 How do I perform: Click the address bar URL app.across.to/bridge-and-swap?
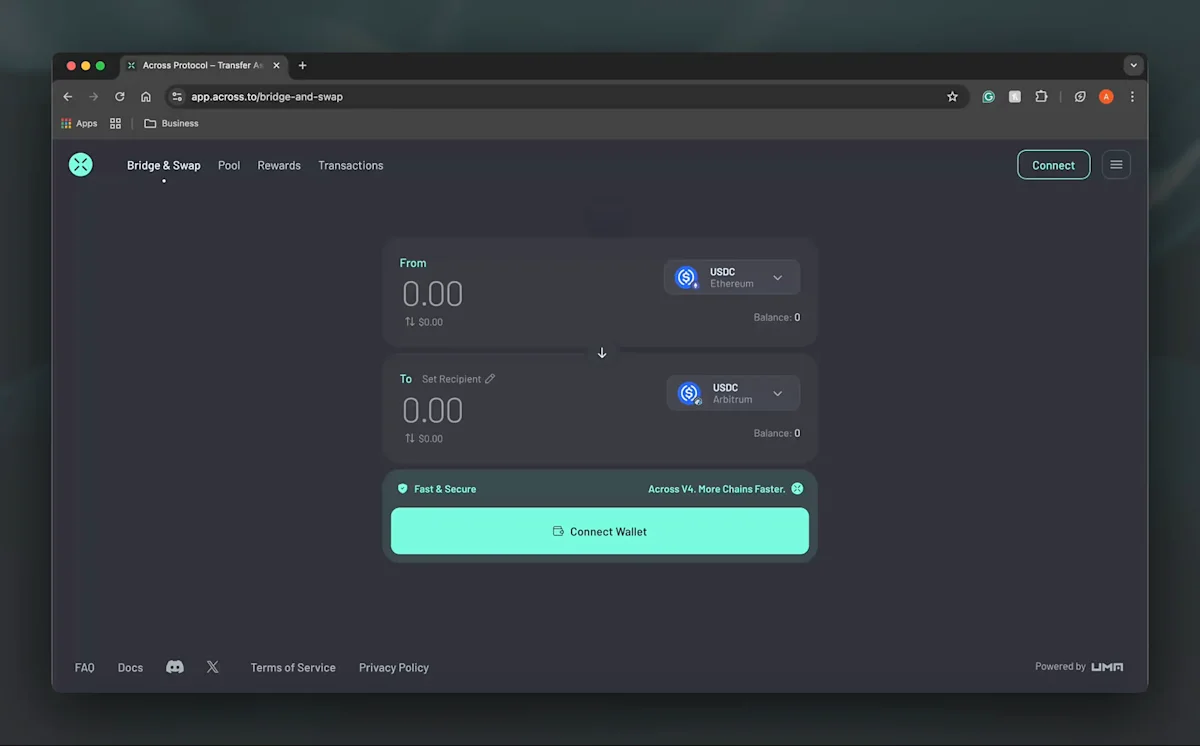(267, 97)
